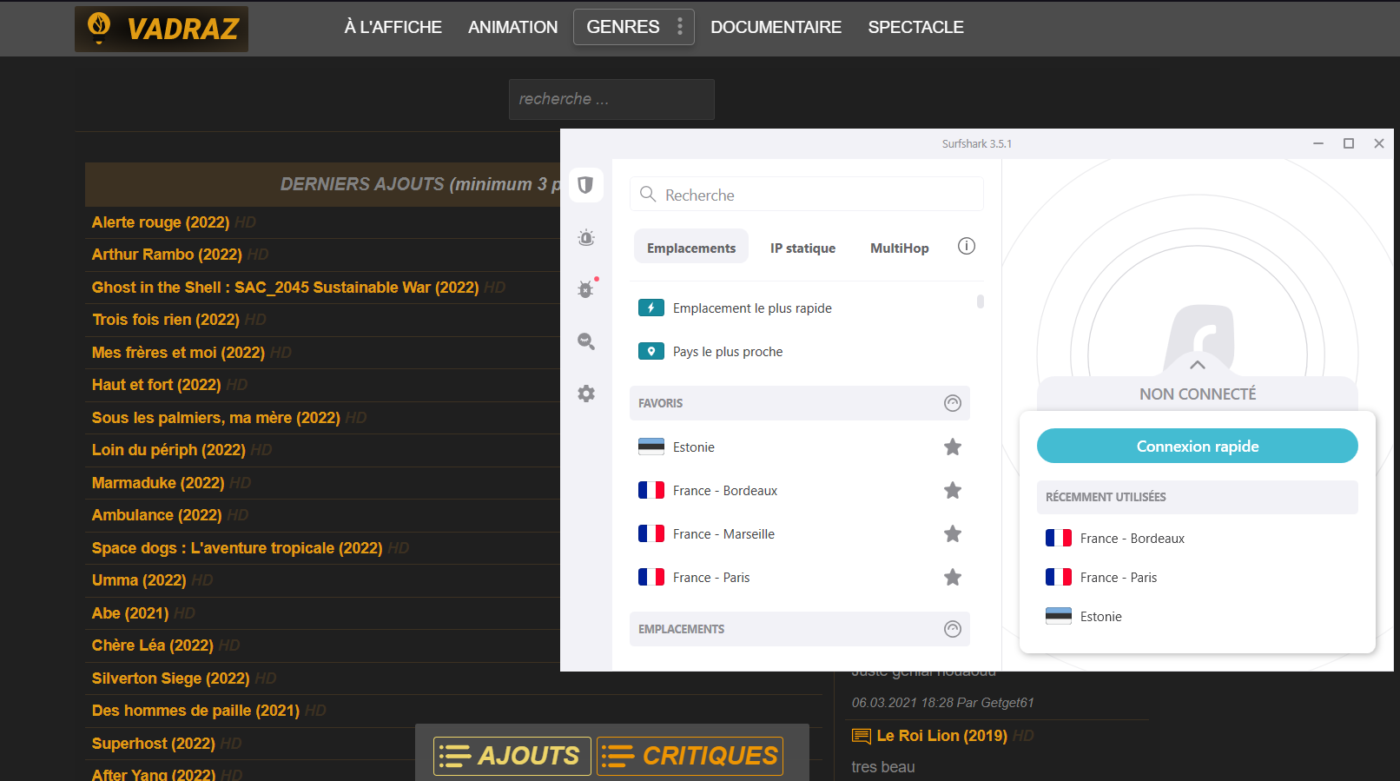Click the Vadraz logo
This screenshot has width=1400, height=781.
tap(161, 28)
